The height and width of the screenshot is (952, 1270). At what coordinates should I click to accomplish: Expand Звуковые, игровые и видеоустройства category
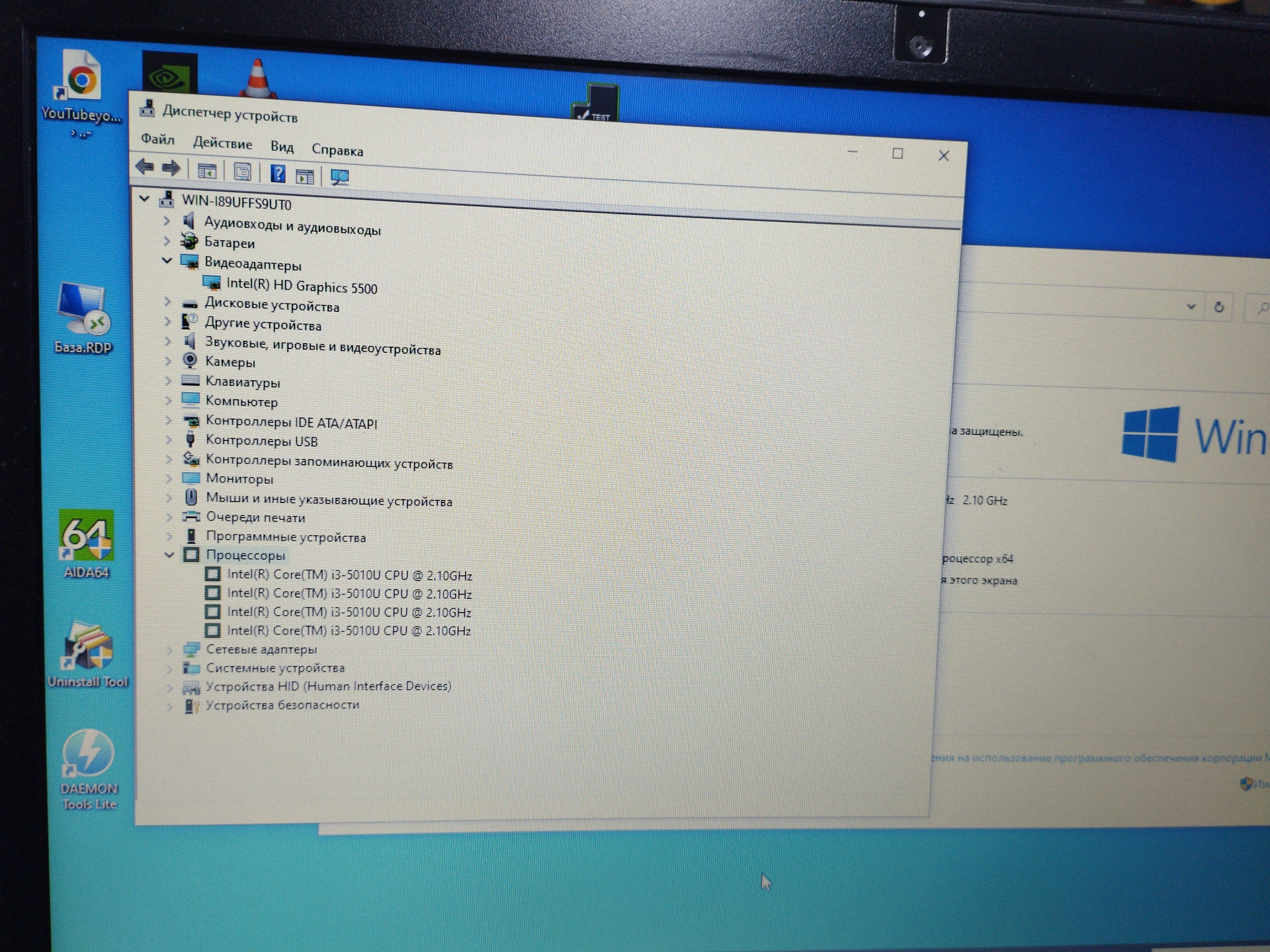(168, 341)
